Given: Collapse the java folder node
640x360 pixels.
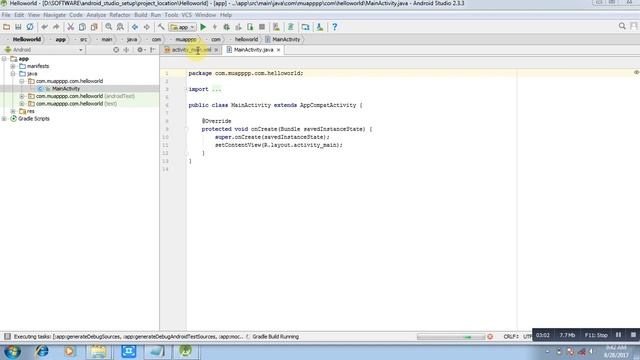Looking at the screenshot, I should point(13,73).
